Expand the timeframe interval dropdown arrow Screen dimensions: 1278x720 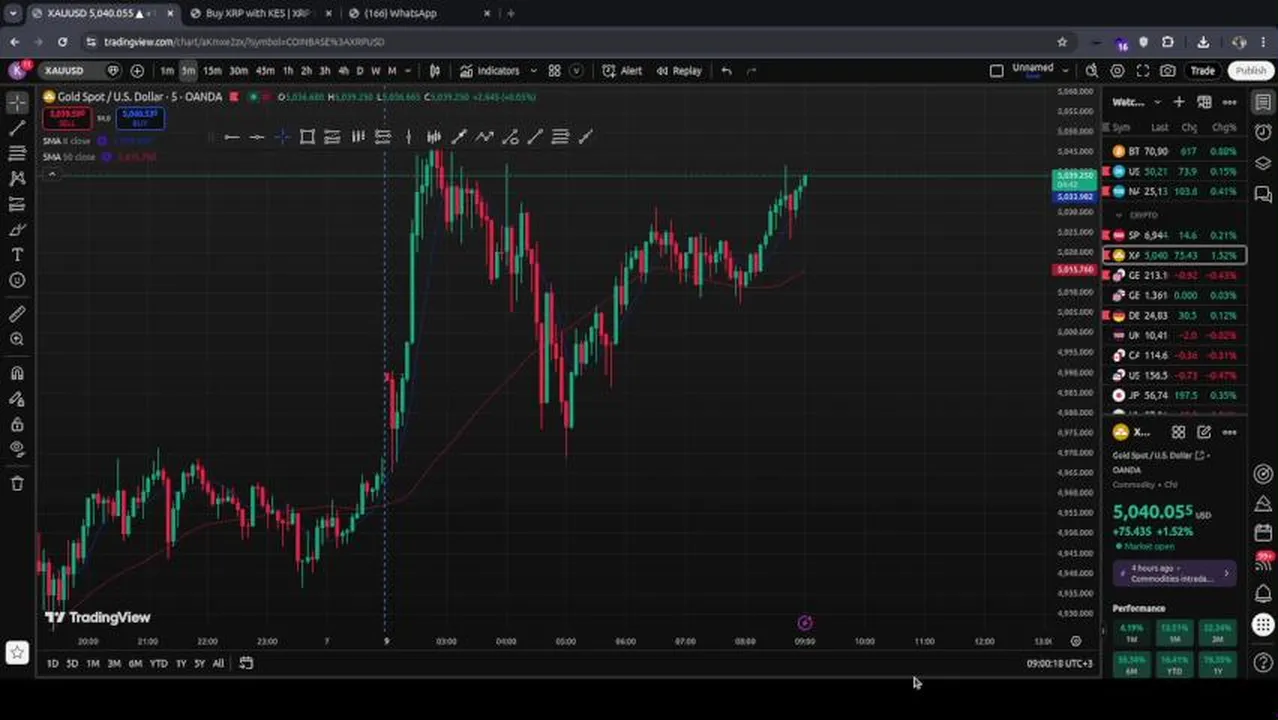tap(409, 71)
